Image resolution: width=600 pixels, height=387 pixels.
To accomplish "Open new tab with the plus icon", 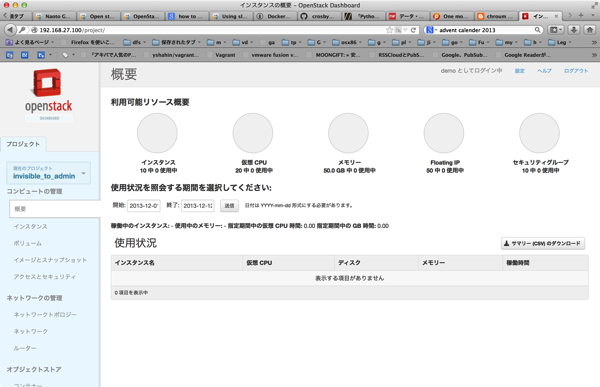I will pos(581,16).
